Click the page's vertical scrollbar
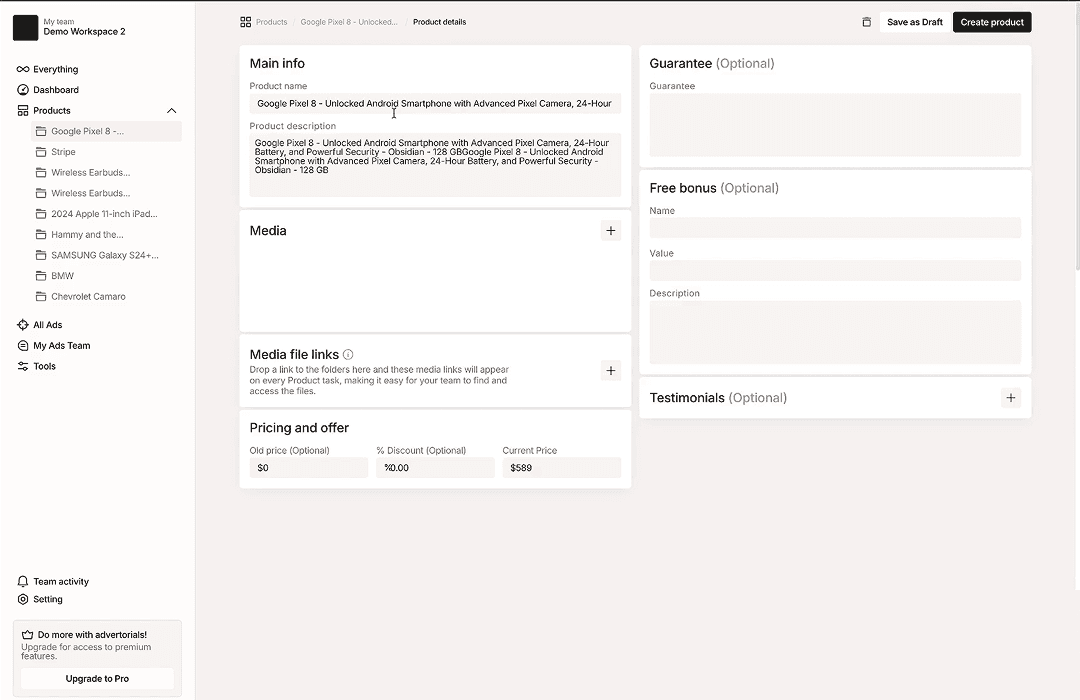This screenshot has height=700, width=1080. [x=1076, y=140]
